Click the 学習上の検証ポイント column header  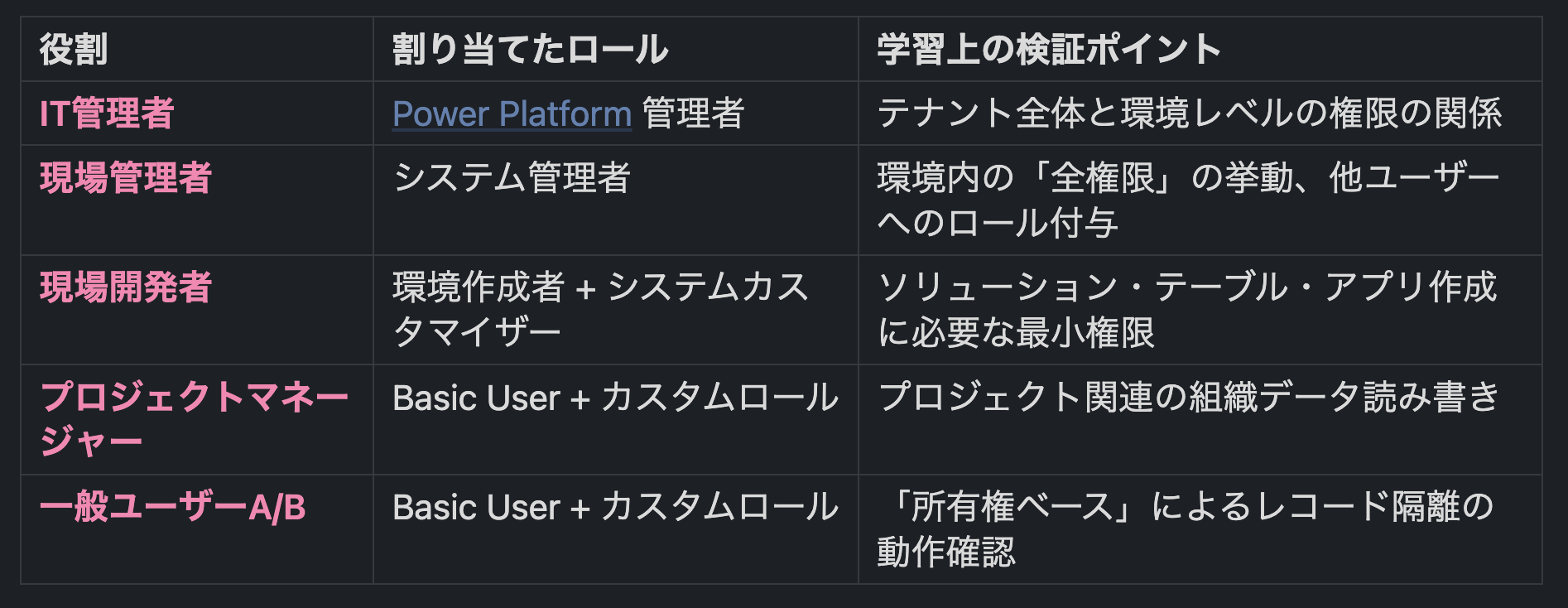pyautogui.click(x=1049, y=49)
